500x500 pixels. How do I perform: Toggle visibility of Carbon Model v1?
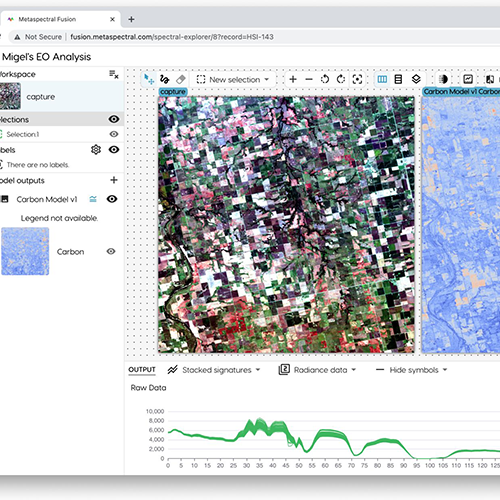click(112, 199)
